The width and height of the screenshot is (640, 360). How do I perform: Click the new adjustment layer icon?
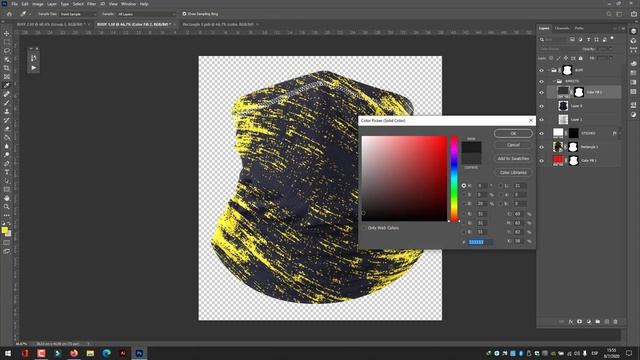(x=589, y=322)
